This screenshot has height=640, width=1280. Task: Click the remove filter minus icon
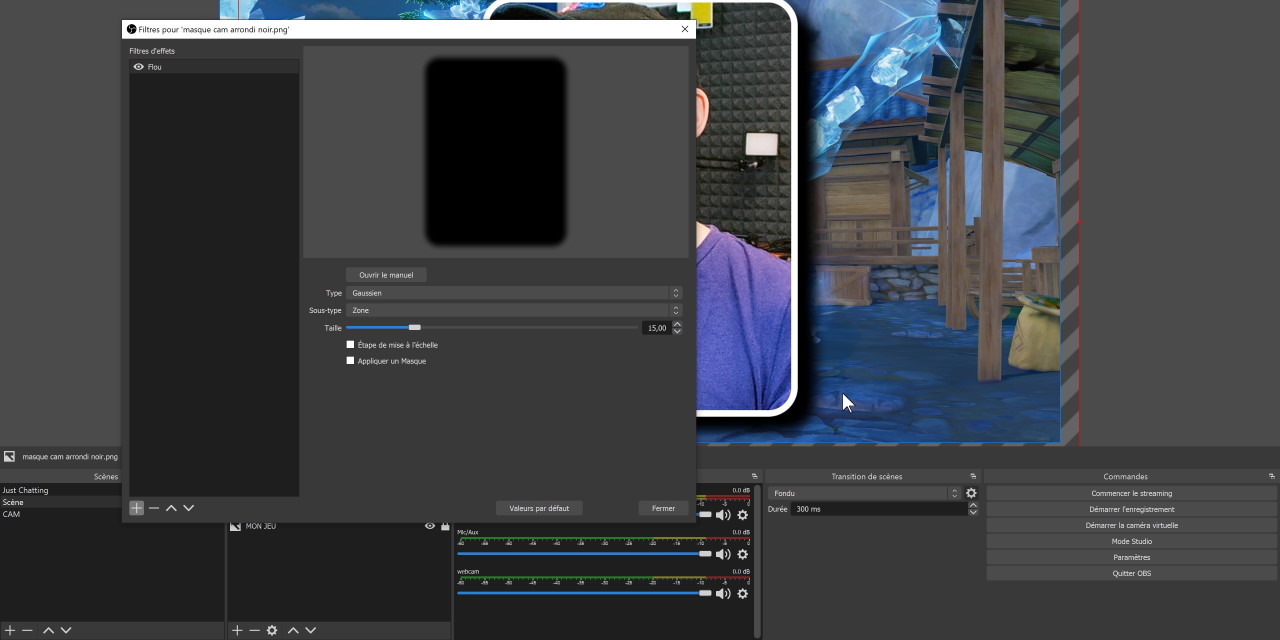[x=154, y=508]
